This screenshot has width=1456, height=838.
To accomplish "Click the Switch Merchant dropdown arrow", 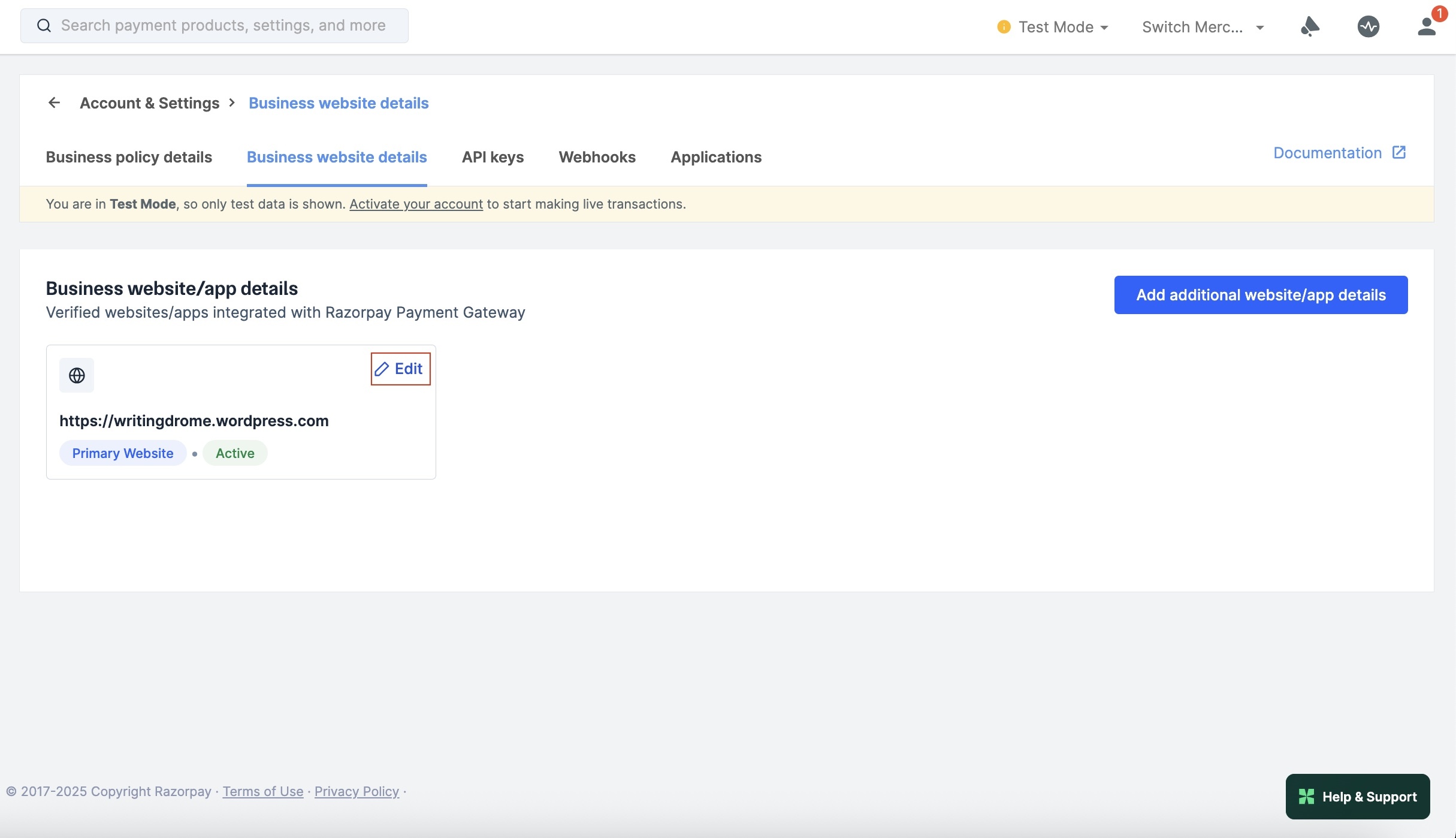I will (x=1259, y=28).
